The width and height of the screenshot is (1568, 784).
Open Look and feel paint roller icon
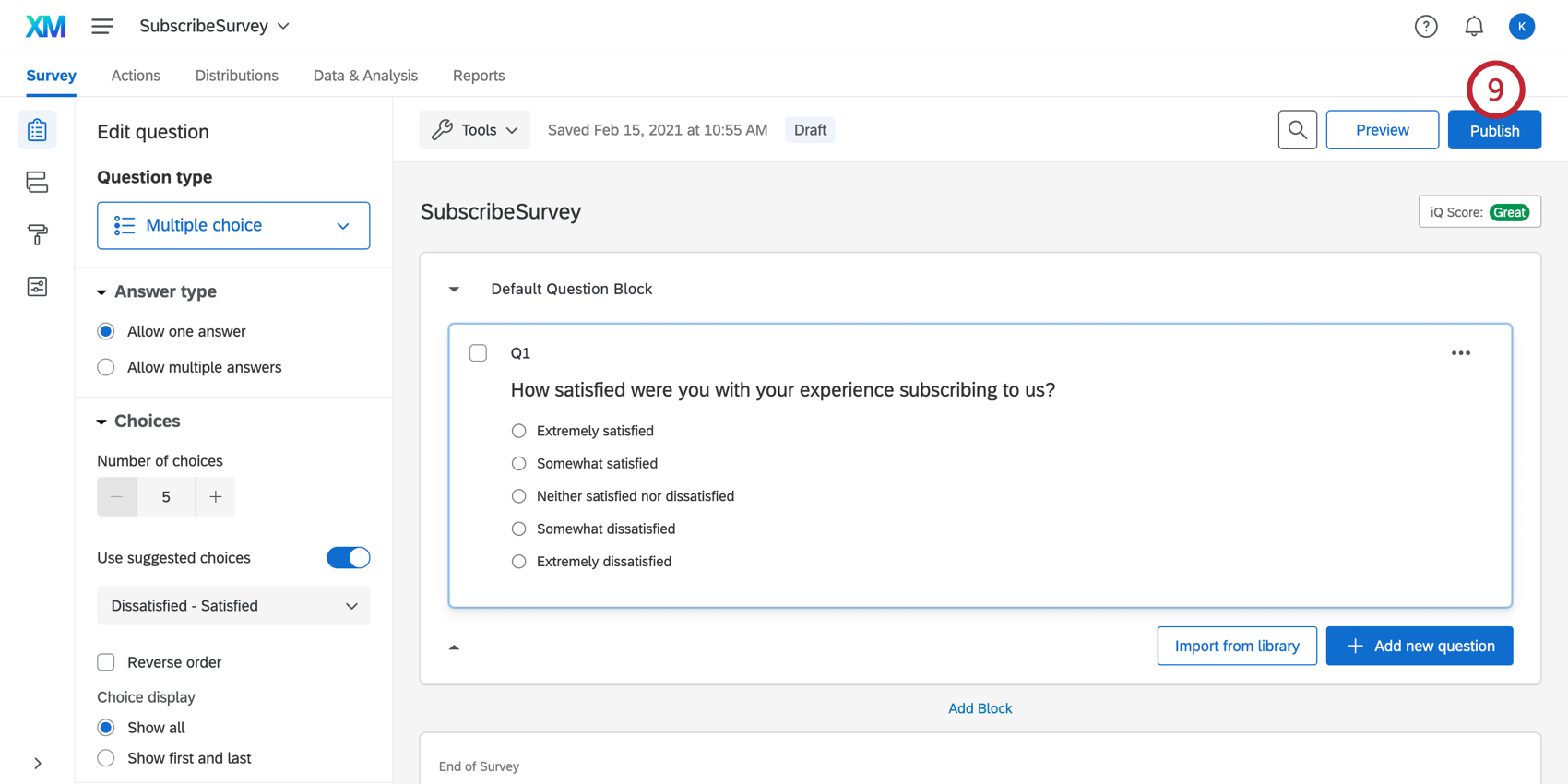[x=37, y=234]
